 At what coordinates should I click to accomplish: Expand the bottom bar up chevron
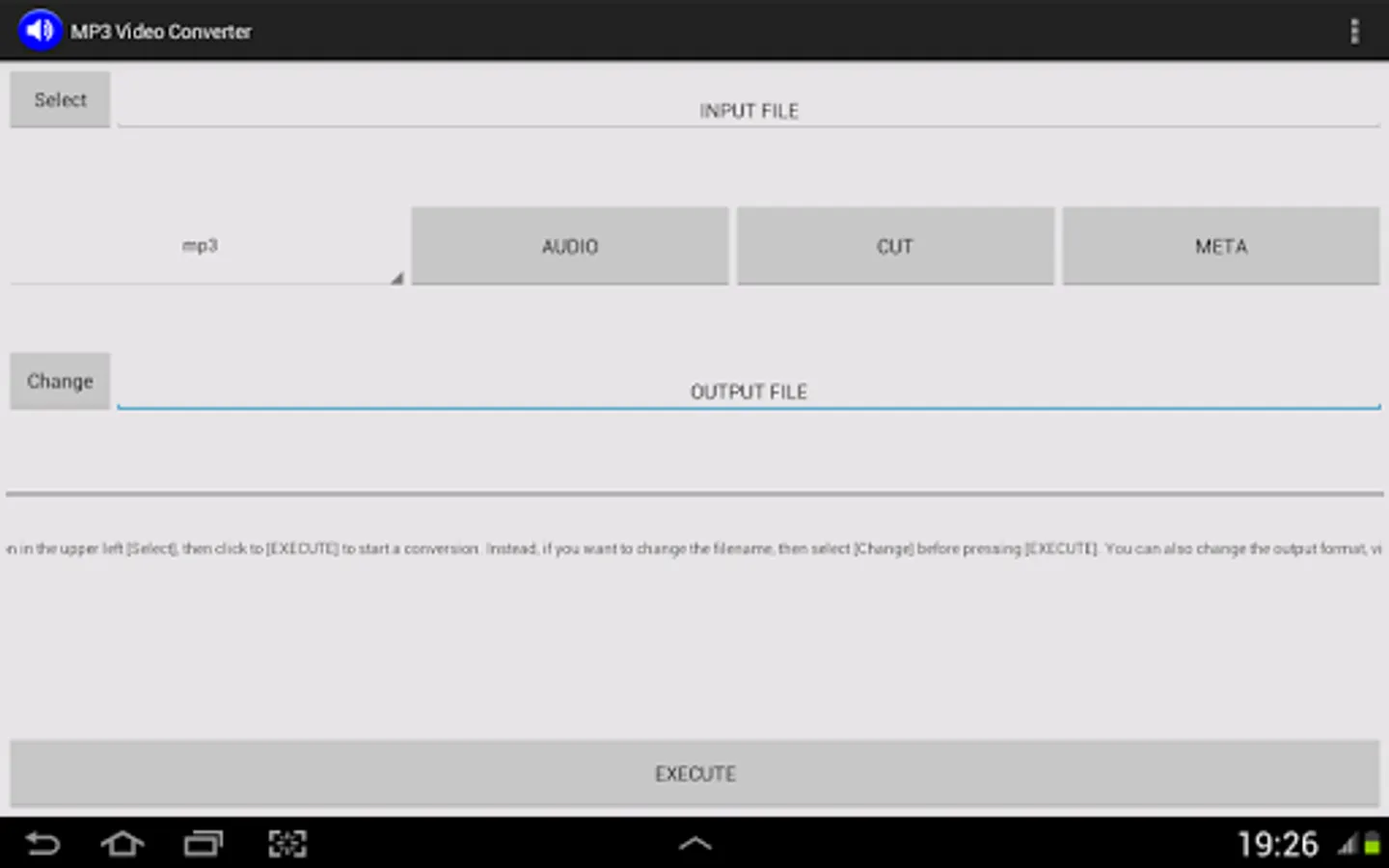[695, 844]
